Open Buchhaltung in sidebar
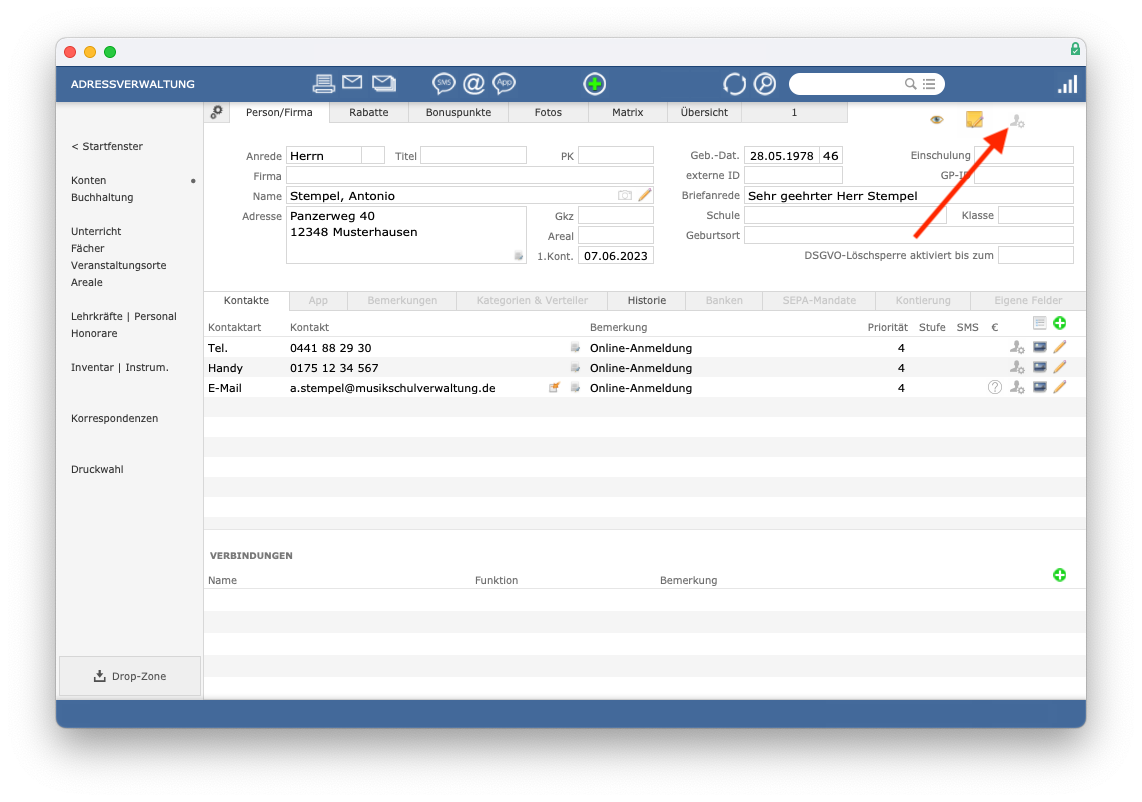The image size is (1142, 802). coord(102,197)
